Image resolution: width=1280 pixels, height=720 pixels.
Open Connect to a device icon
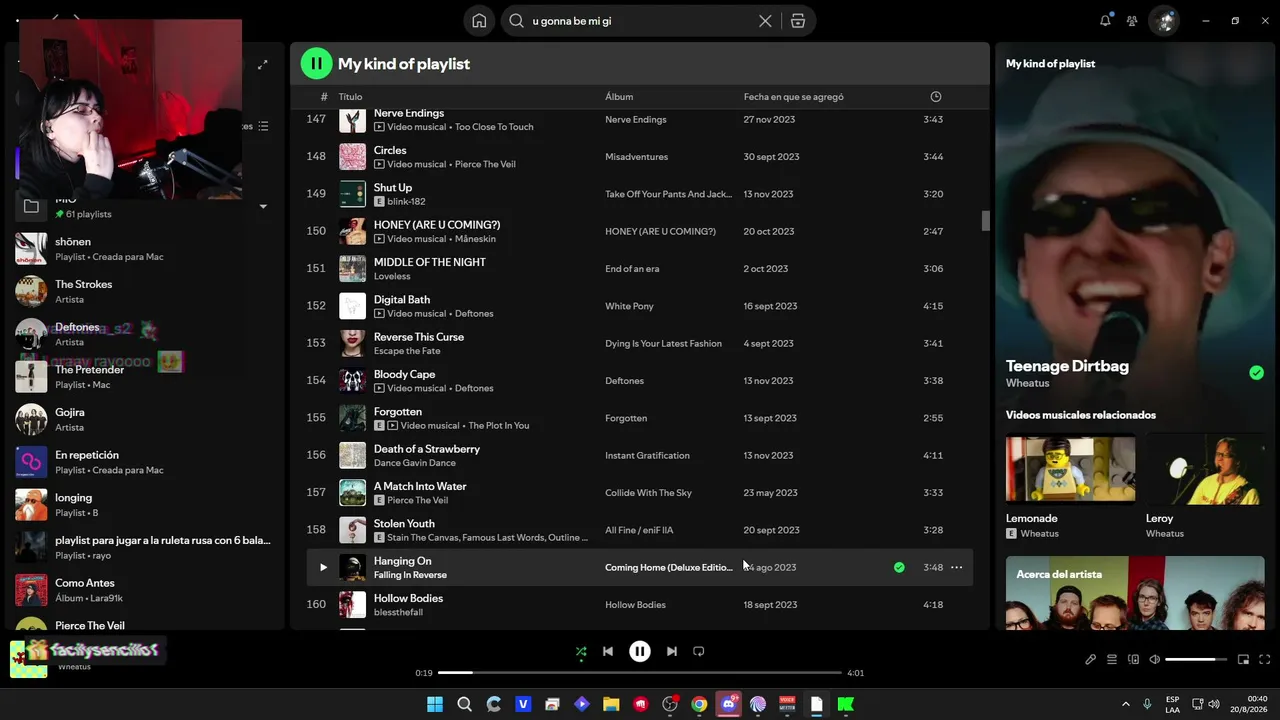1133,660
